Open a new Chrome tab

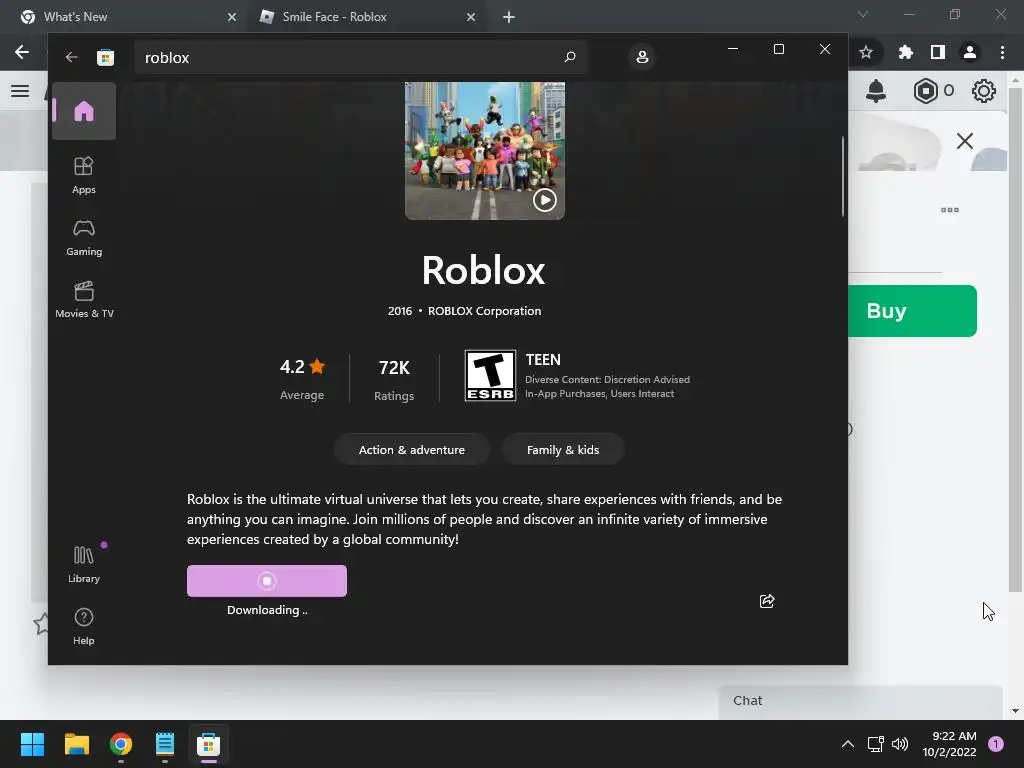point(509,17)
